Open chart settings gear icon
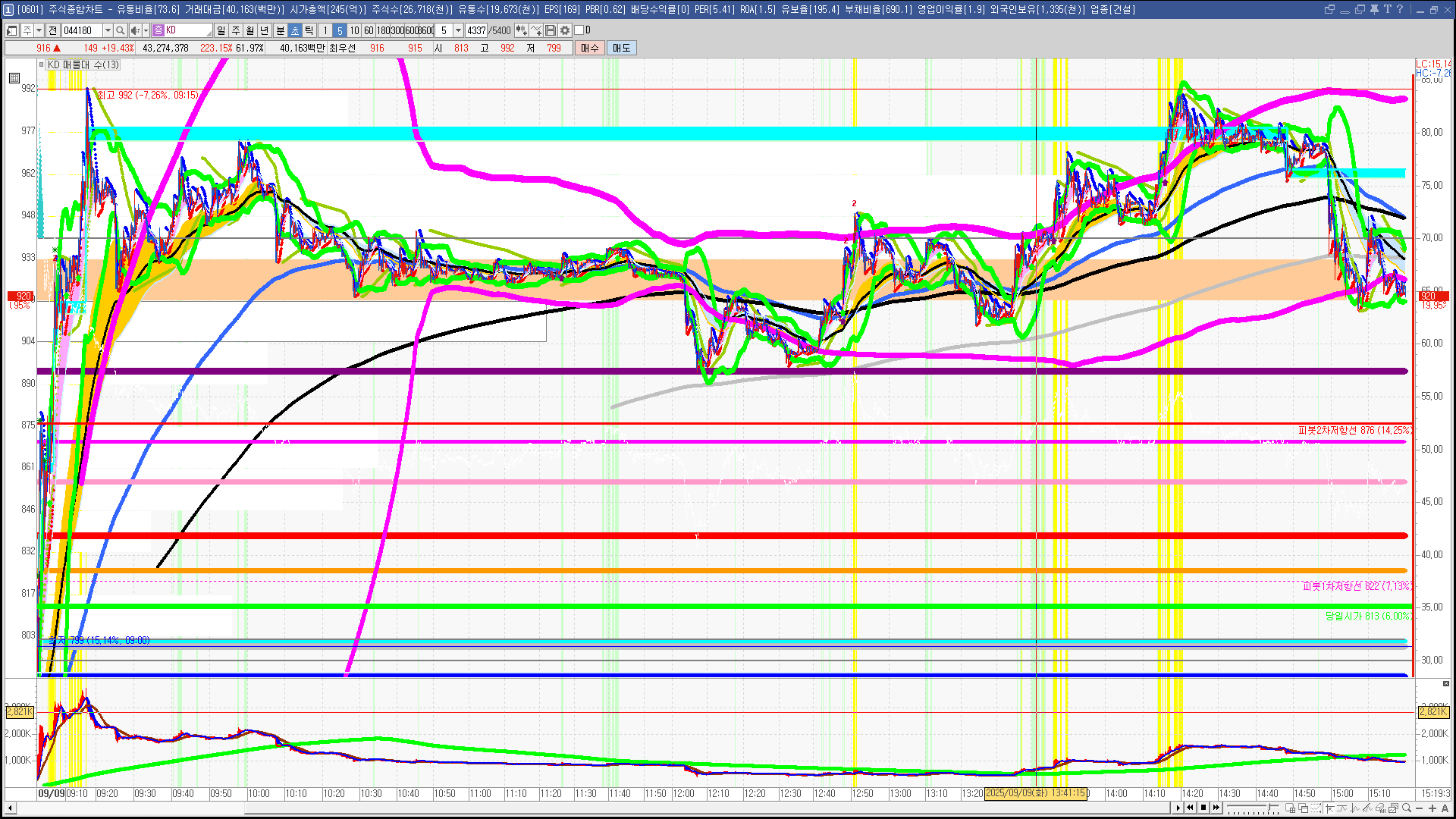Viewport: 1456px width, 819px height. click(565, 30)
